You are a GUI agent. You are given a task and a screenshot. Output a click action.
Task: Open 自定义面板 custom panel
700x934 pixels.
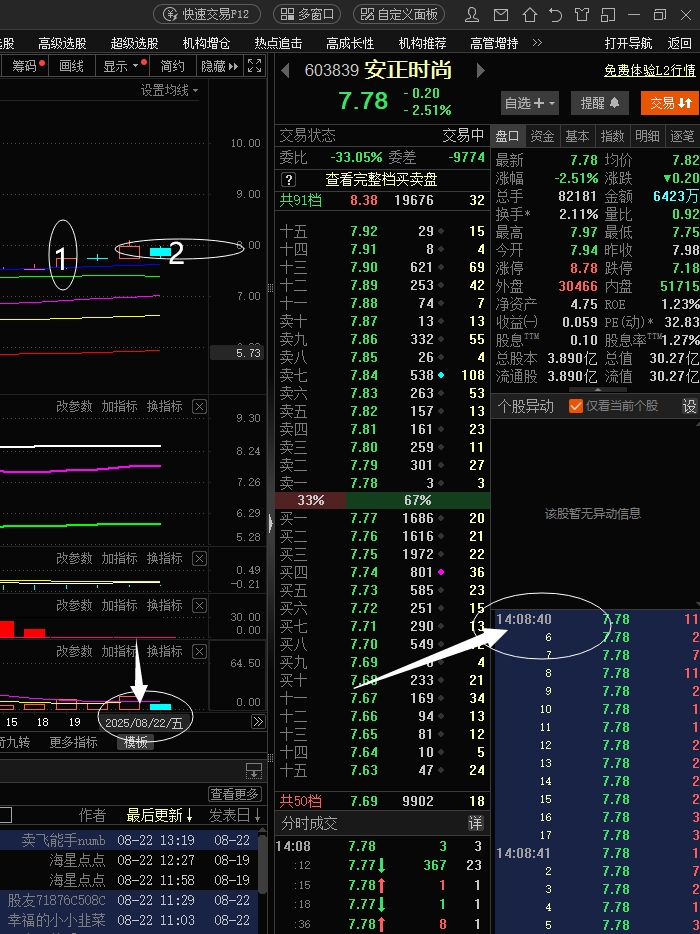click(400, 14)
